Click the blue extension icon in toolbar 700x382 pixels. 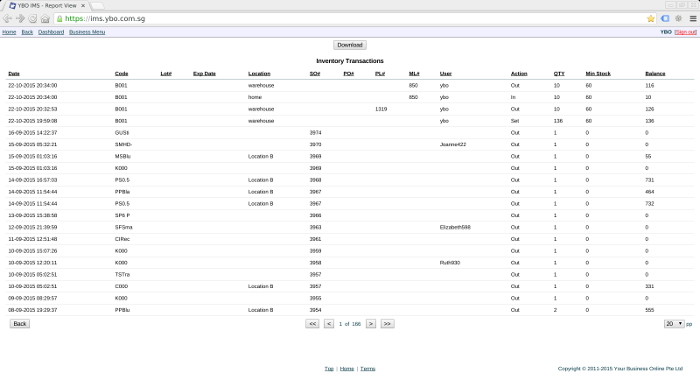[665, 19]
